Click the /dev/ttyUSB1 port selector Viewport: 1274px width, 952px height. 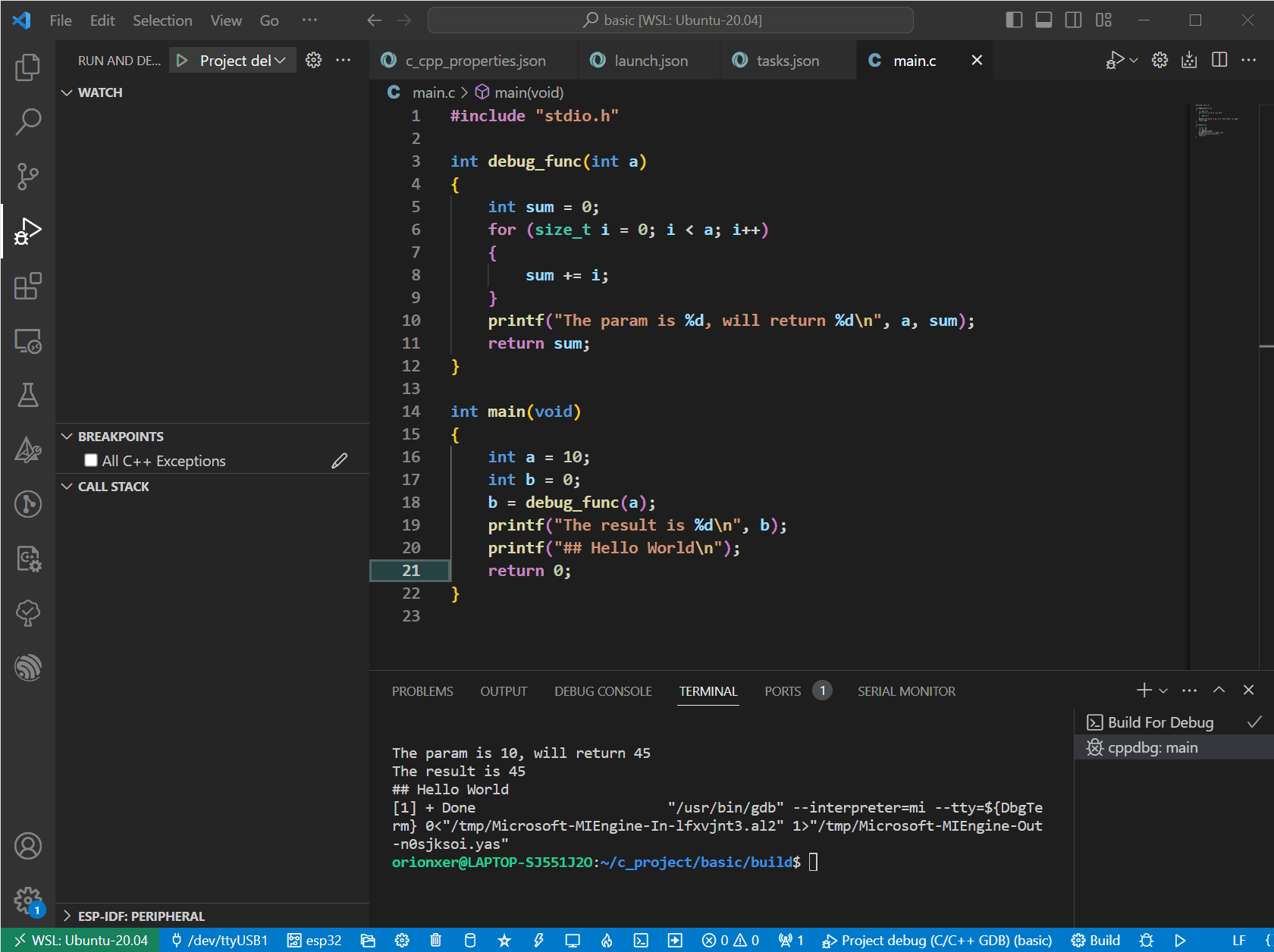[x=219, y=940]
